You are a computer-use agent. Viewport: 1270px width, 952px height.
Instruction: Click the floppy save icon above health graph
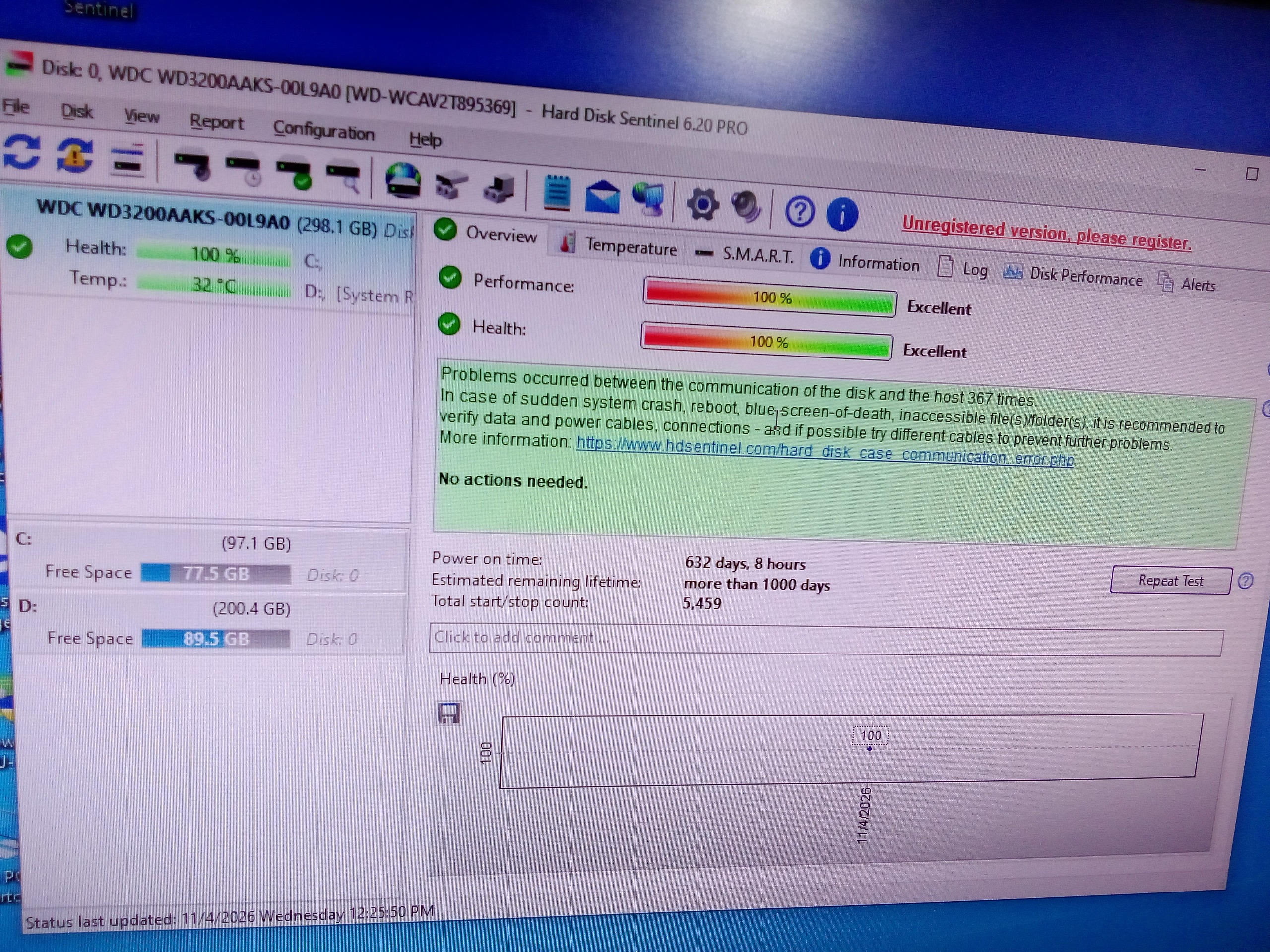(x=449, y=714)
